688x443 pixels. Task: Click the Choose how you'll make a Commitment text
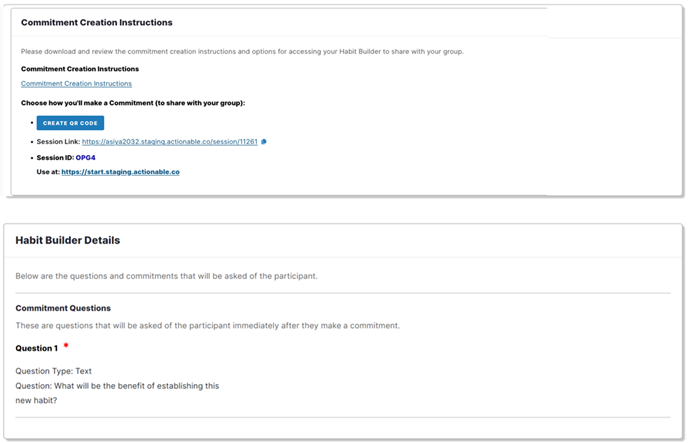tap(133, 103)
